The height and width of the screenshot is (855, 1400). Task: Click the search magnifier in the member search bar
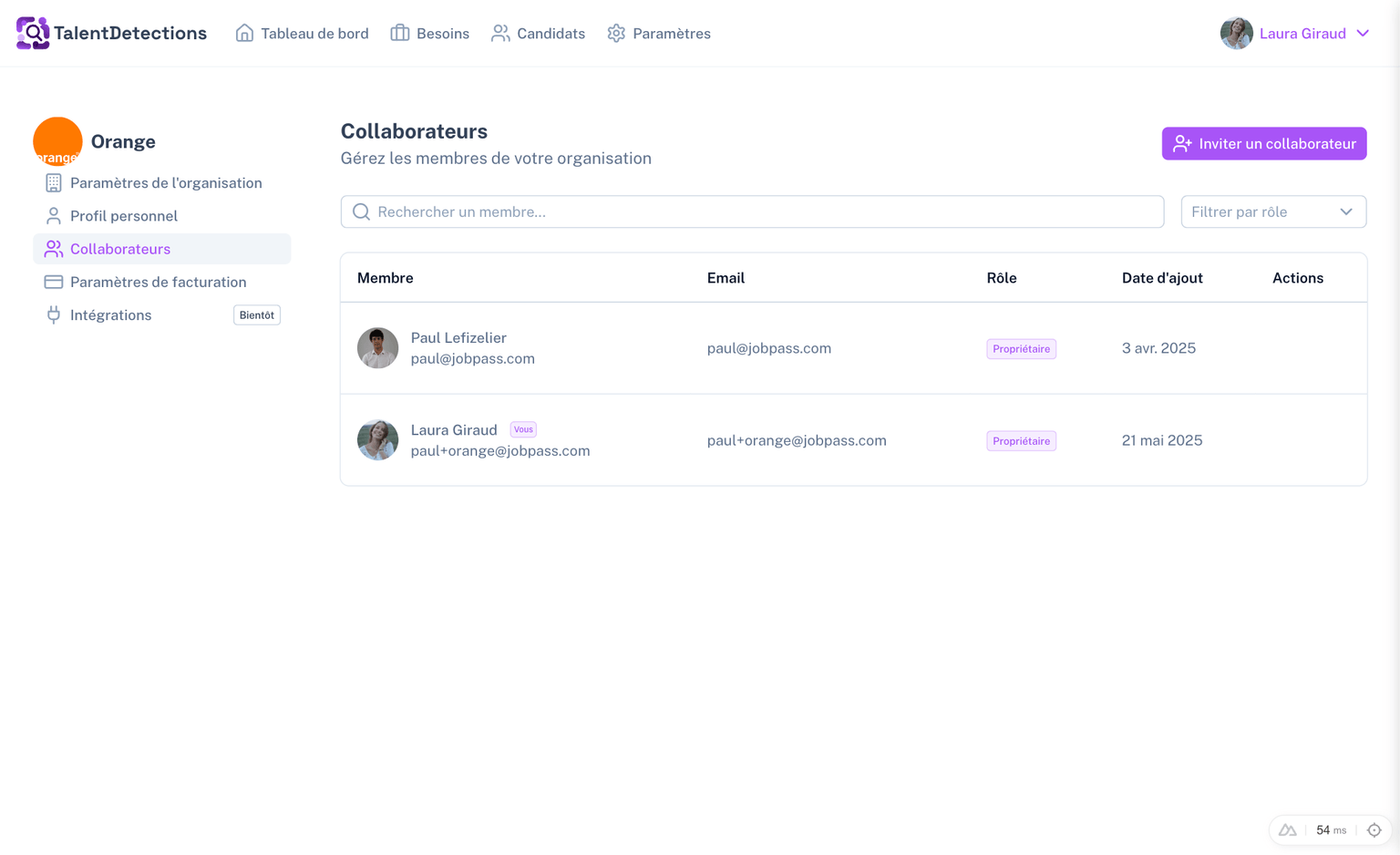(361, 211)
